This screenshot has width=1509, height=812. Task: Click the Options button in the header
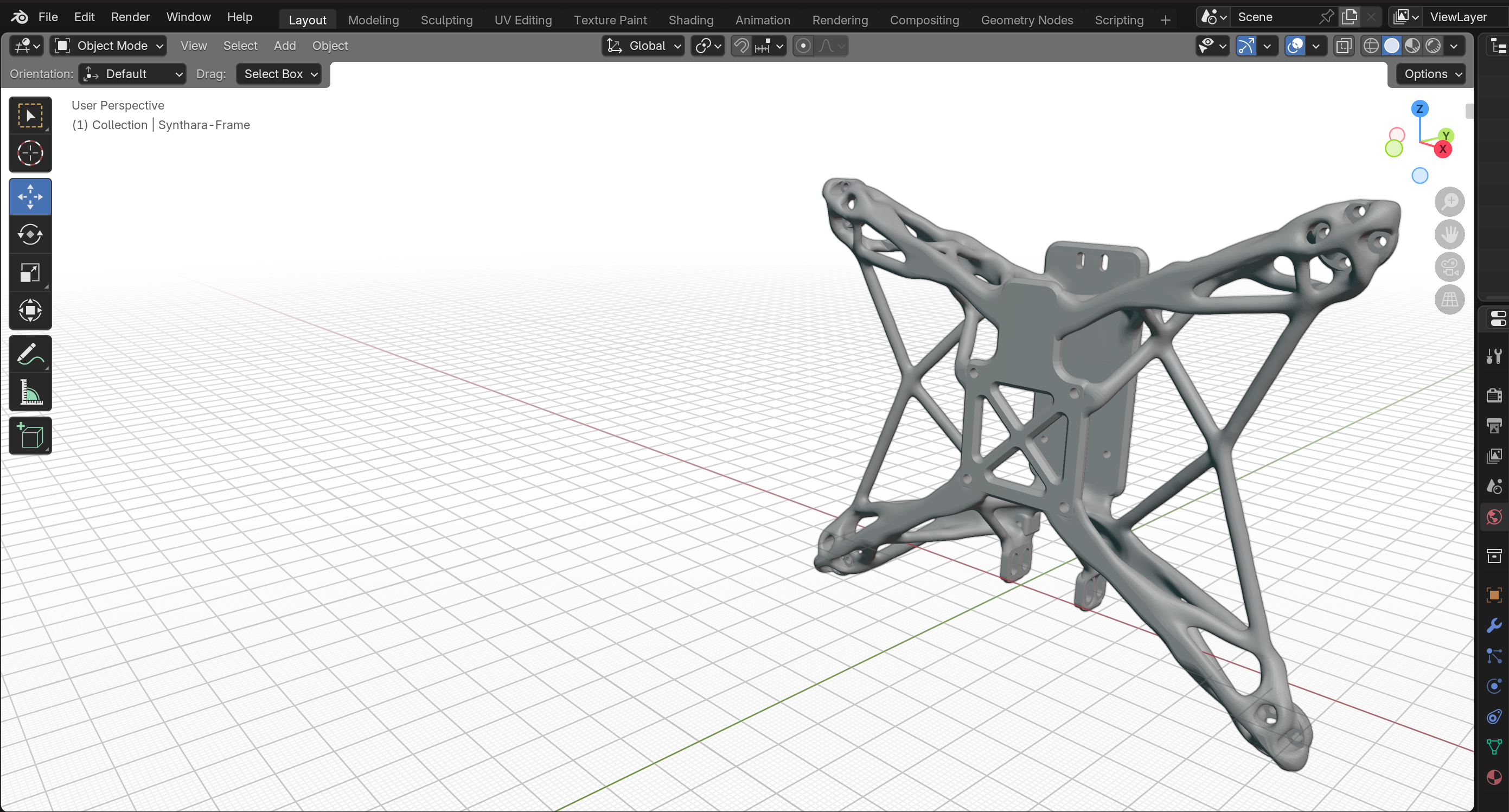coord(1429,74)
